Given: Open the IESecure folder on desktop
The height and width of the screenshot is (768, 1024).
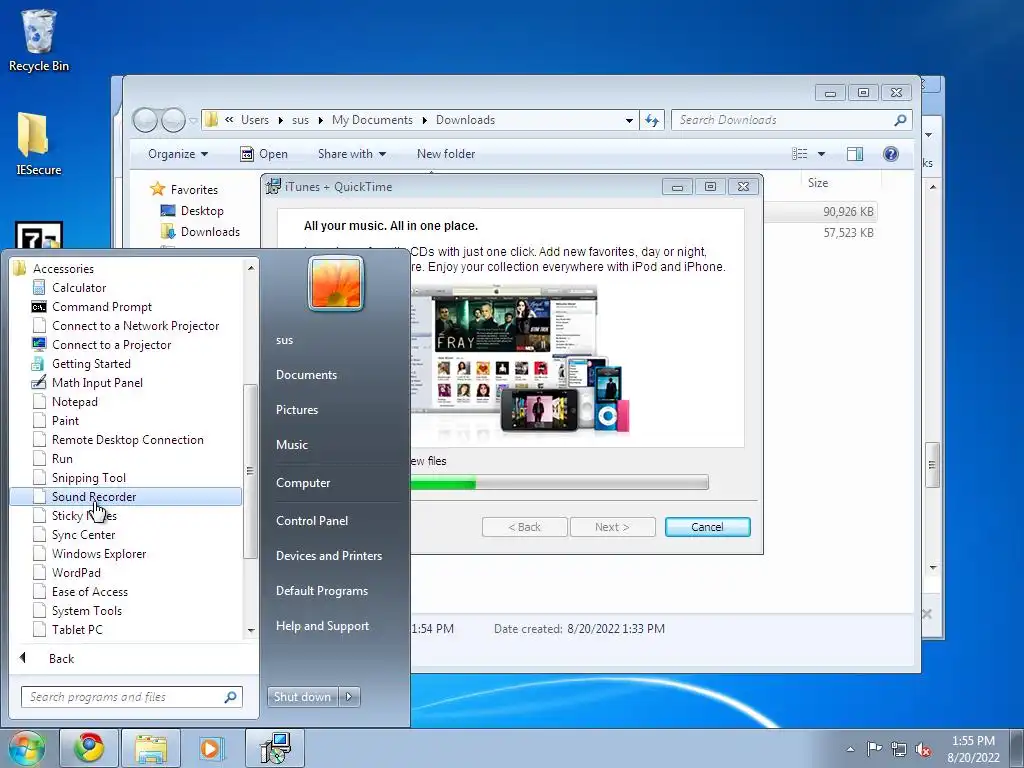Looking at the screenshot, I should (38, 144).
